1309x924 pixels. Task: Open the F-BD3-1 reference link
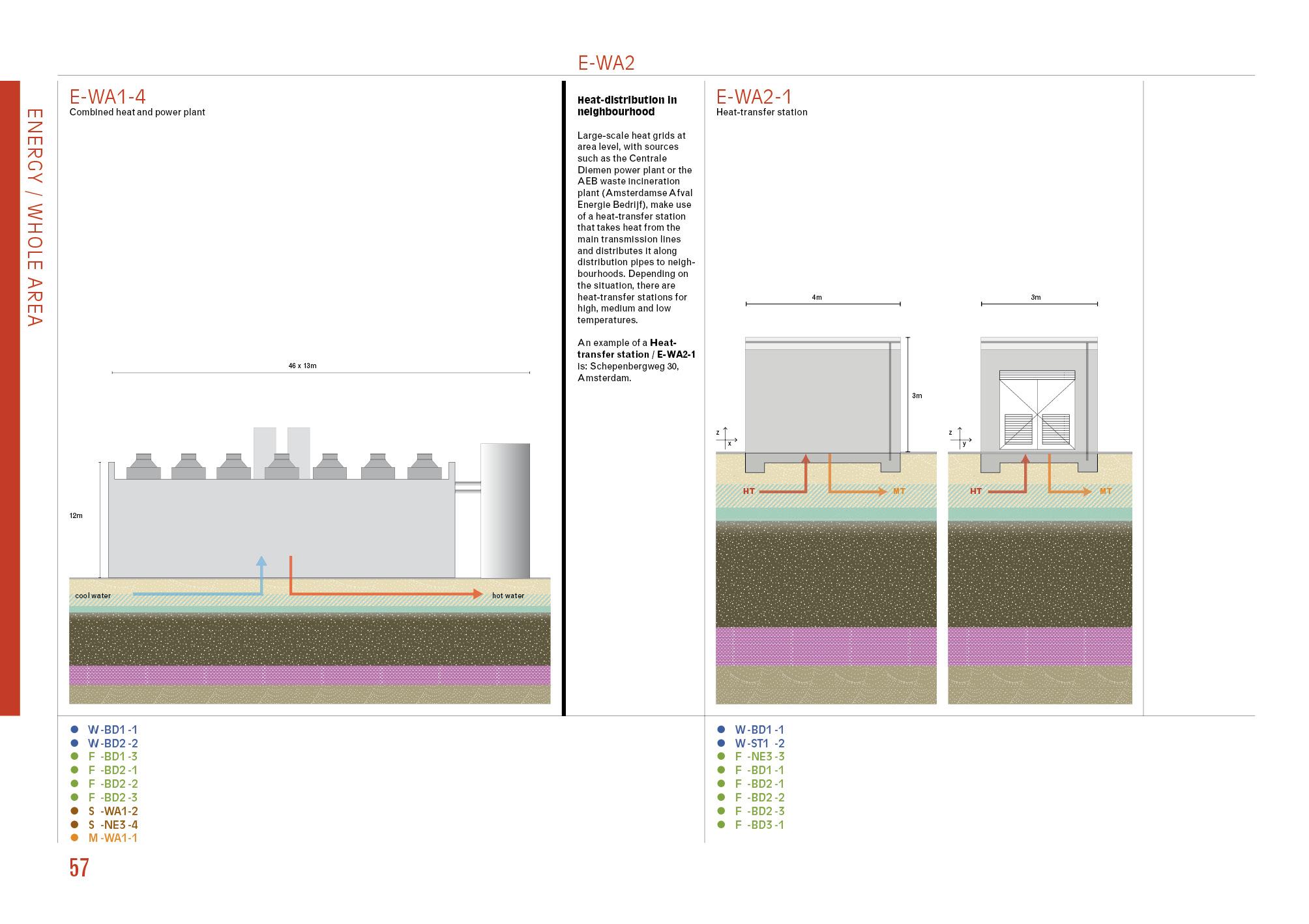point(759,825)
